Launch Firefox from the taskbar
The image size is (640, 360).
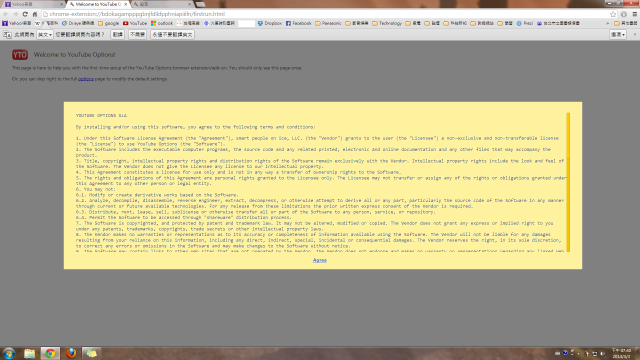(x=71, y=353)
